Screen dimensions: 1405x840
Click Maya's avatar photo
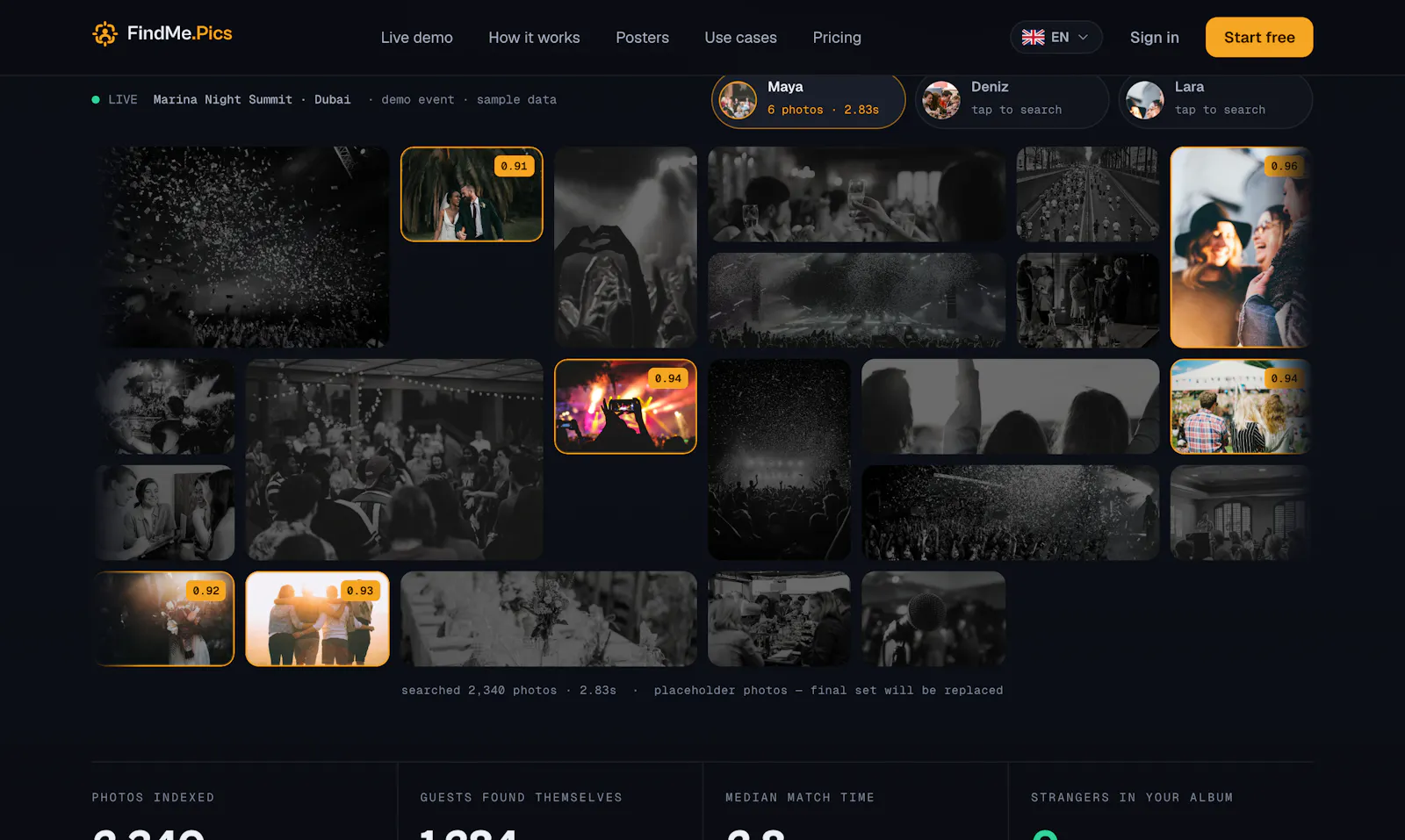click(x=738, y=100)
